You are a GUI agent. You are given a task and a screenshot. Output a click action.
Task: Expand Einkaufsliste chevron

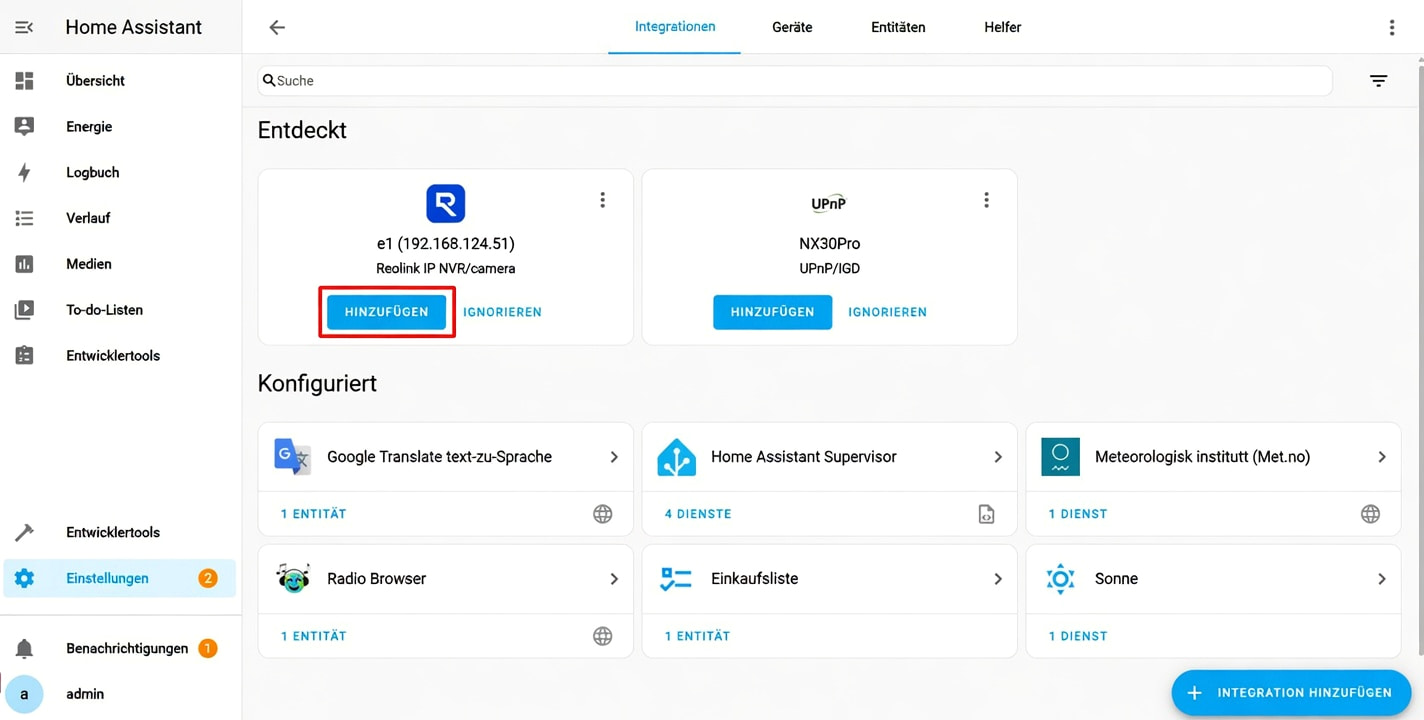(x=998, y=579)
